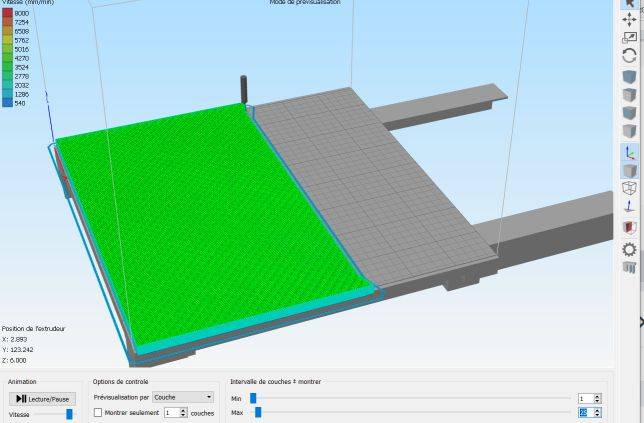Click the blue 540 speed legend swatch
The height and width of the screenshot is (423, 644).
tap(7, 103)
